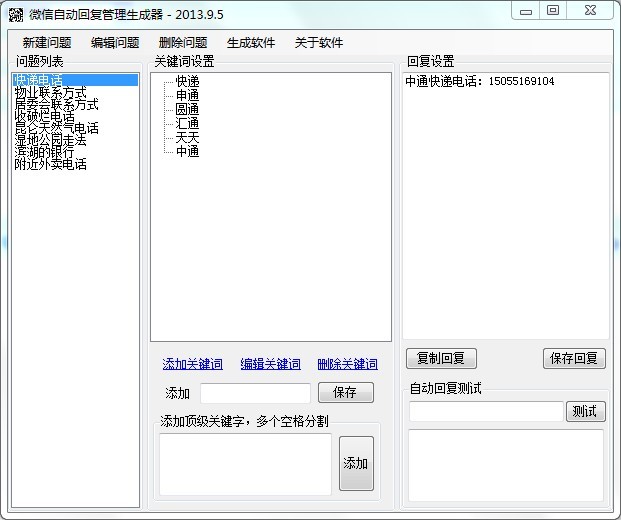Open the 编辑问题 menu
This screenshot has width=621, height=520.
tap(115, 42)
